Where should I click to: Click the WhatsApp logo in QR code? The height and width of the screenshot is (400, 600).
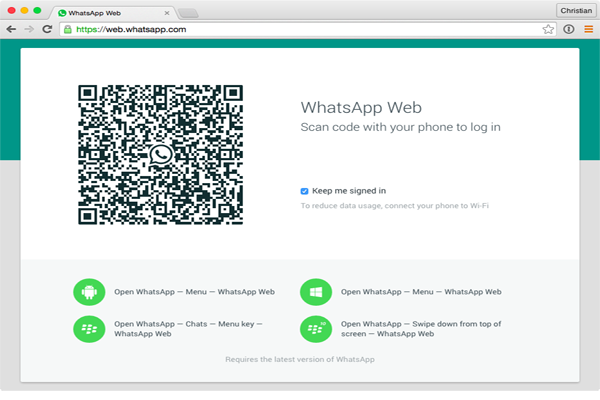tap(161, 155)
